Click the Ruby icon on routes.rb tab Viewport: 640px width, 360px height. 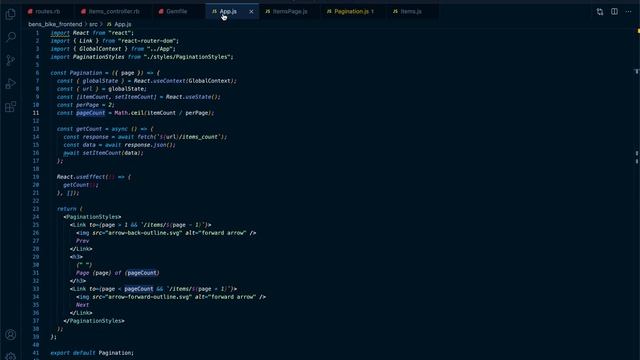[x=30, y=11]
